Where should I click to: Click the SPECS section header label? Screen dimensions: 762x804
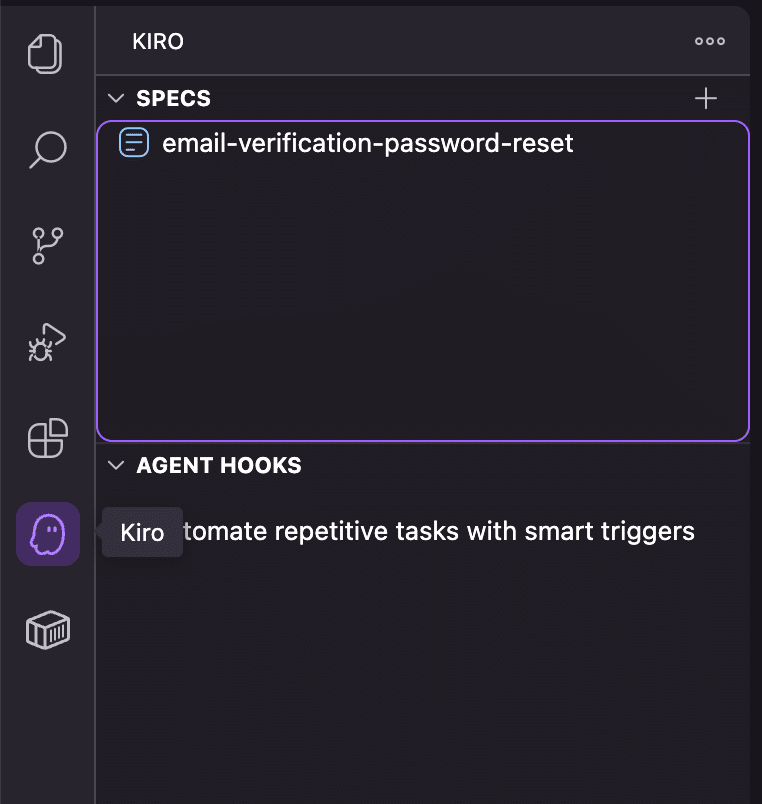(x=173, y=98)
